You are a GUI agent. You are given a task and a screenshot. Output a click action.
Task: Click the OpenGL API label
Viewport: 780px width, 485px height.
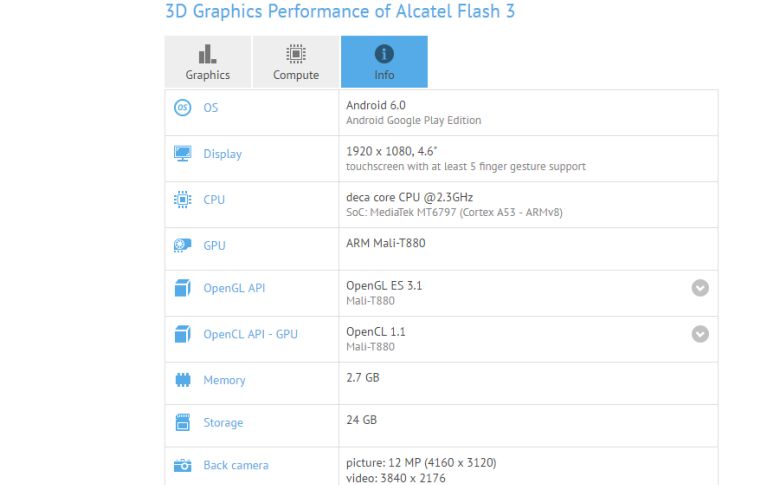pyautogui.click(x=234, y=288)
